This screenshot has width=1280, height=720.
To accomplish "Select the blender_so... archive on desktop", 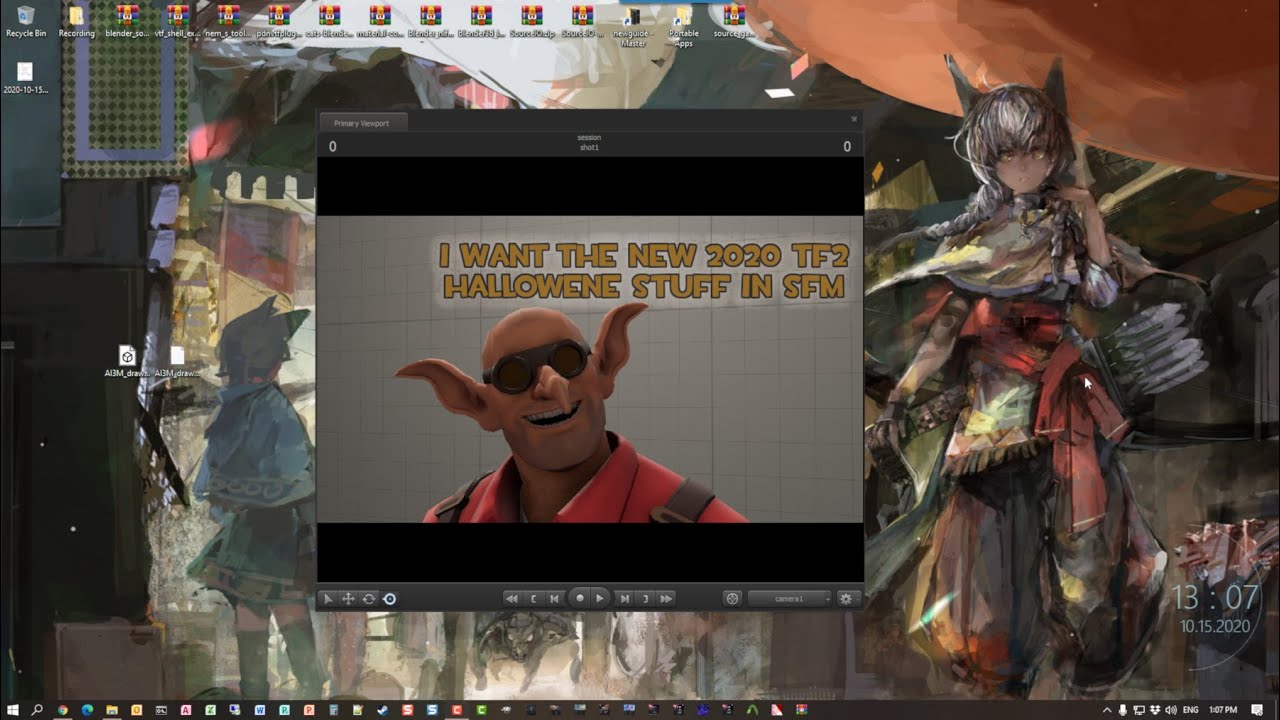I will click(127, 21).
